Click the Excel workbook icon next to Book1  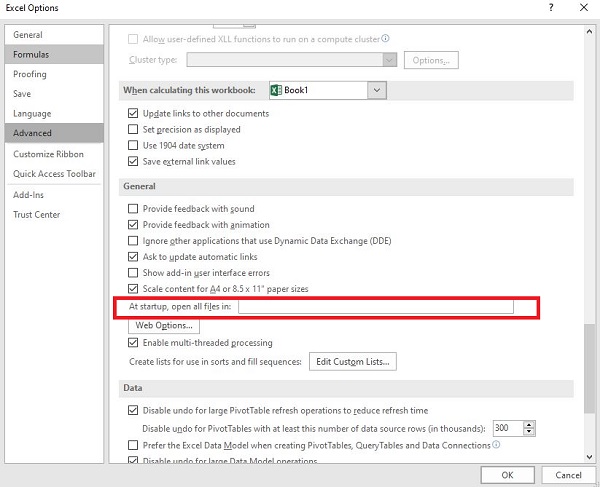[276, 90]
